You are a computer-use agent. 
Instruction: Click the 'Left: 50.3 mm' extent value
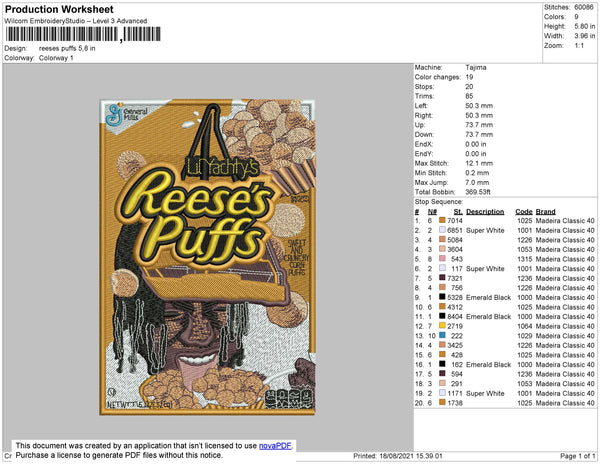click(x=479, y=106)
